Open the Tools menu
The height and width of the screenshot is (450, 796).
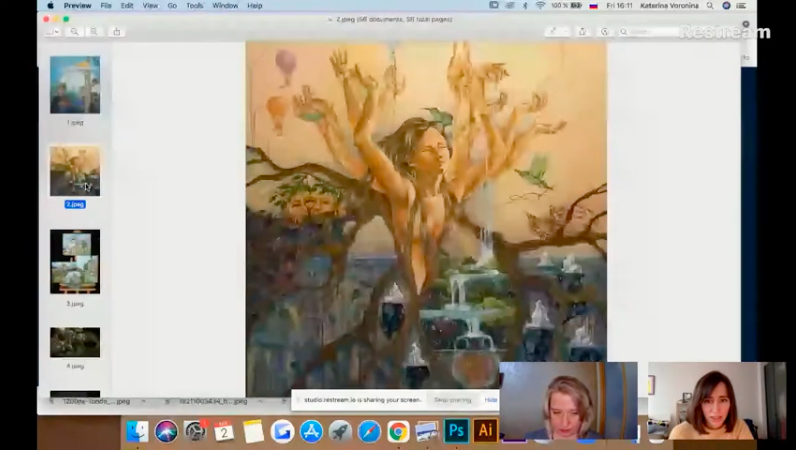click(x=194, y=6)
